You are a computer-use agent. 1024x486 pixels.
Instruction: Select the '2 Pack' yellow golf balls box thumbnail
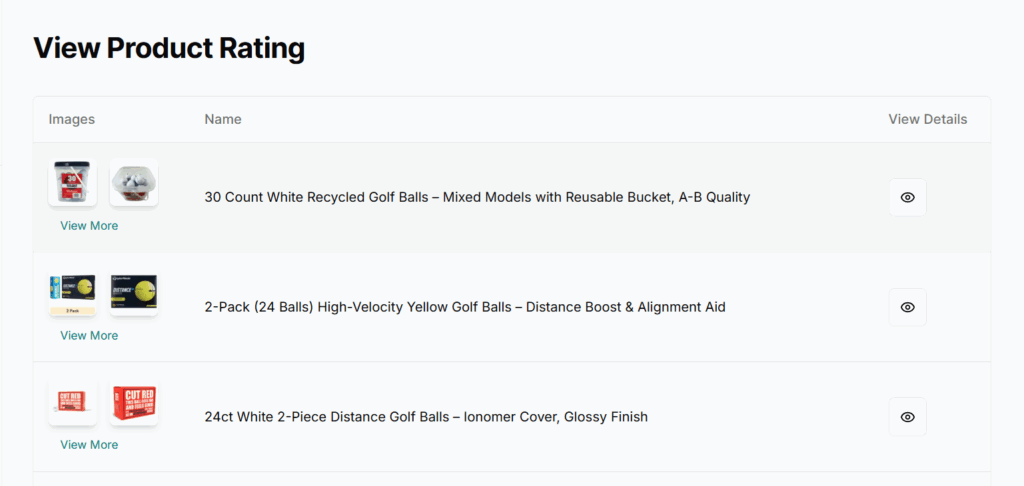pos(73,294)
